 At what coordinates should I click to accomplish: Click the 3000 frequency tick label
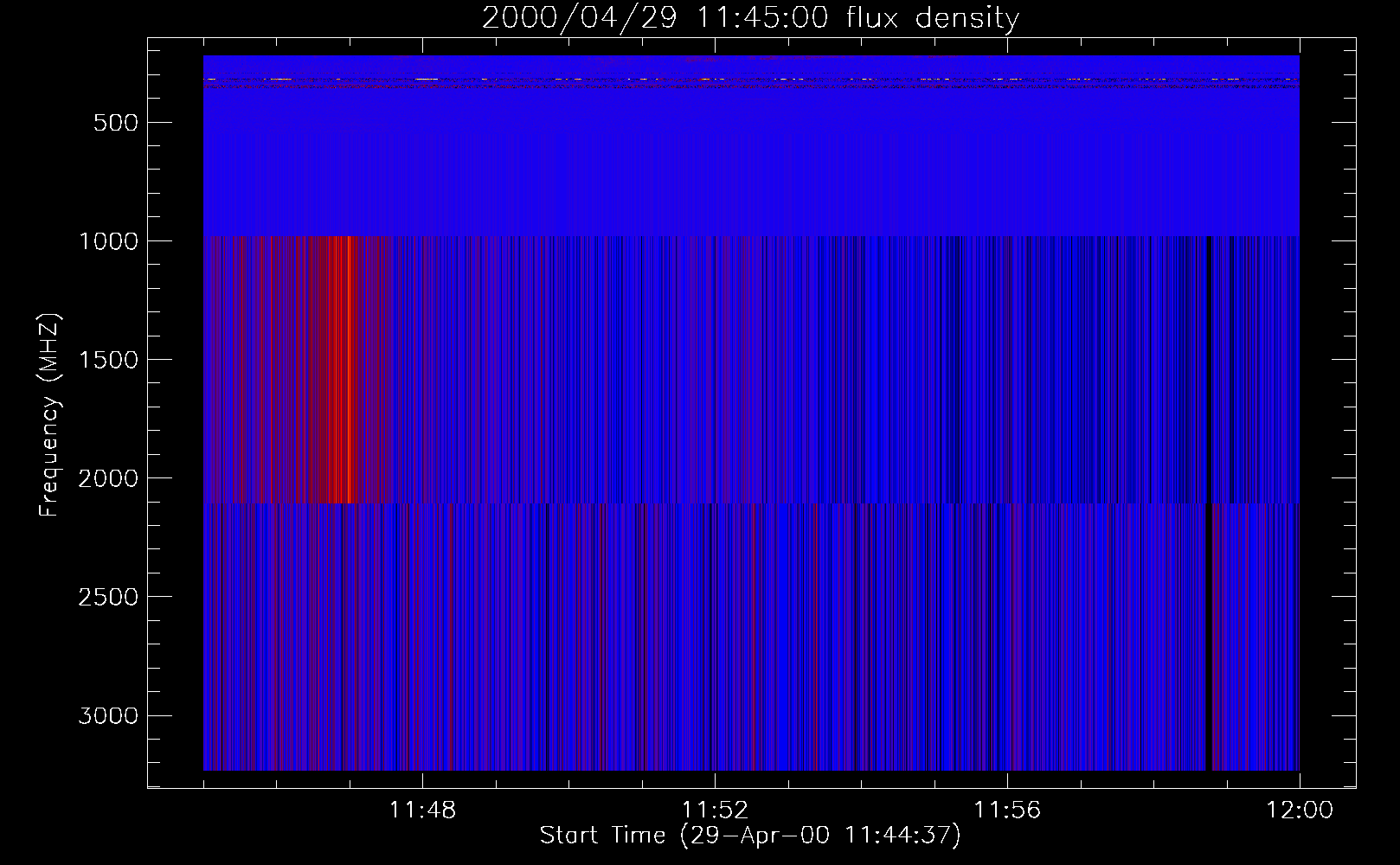[108, 716]
